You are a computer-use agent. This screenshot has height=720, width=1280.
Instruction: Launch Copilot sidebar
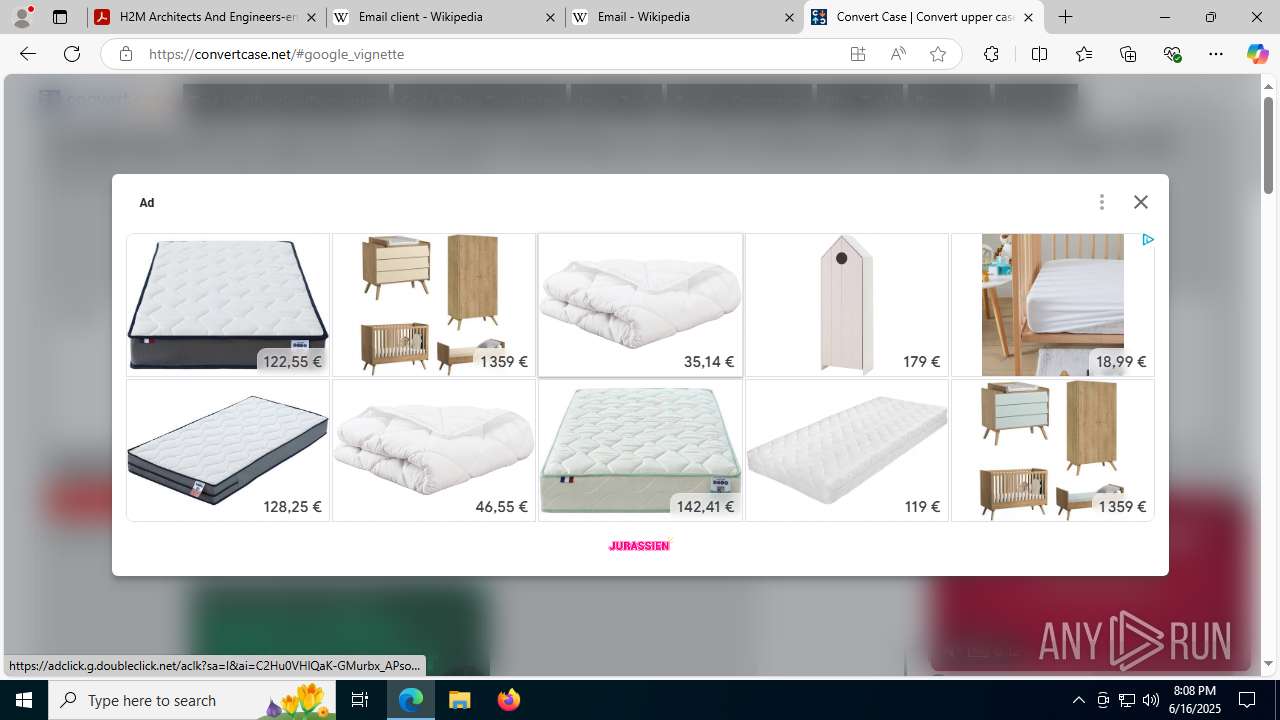(x=1257, y=54)
